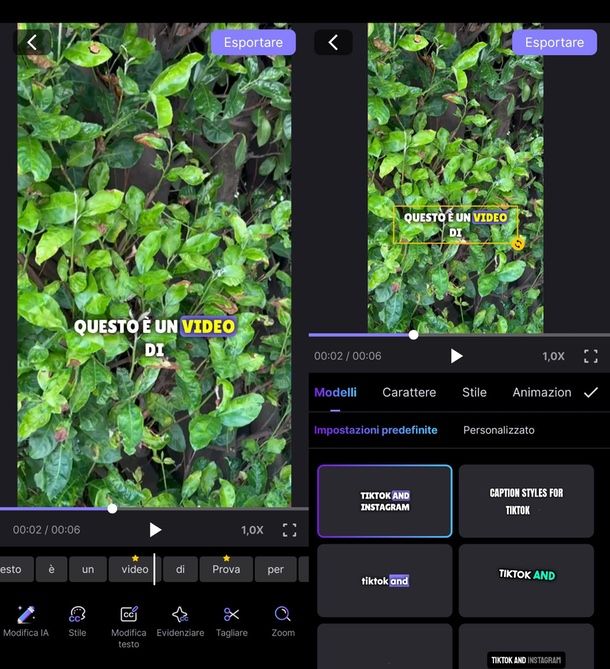Select the word chip 'video'
The image size is (610, 669).
[135, 569]
